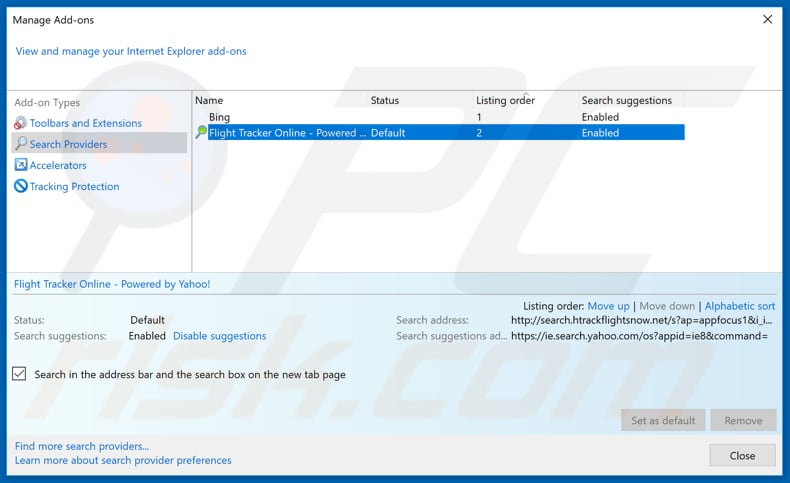Close the Manage Add-ons window with X
790x483 pixels.
[767, 20]
